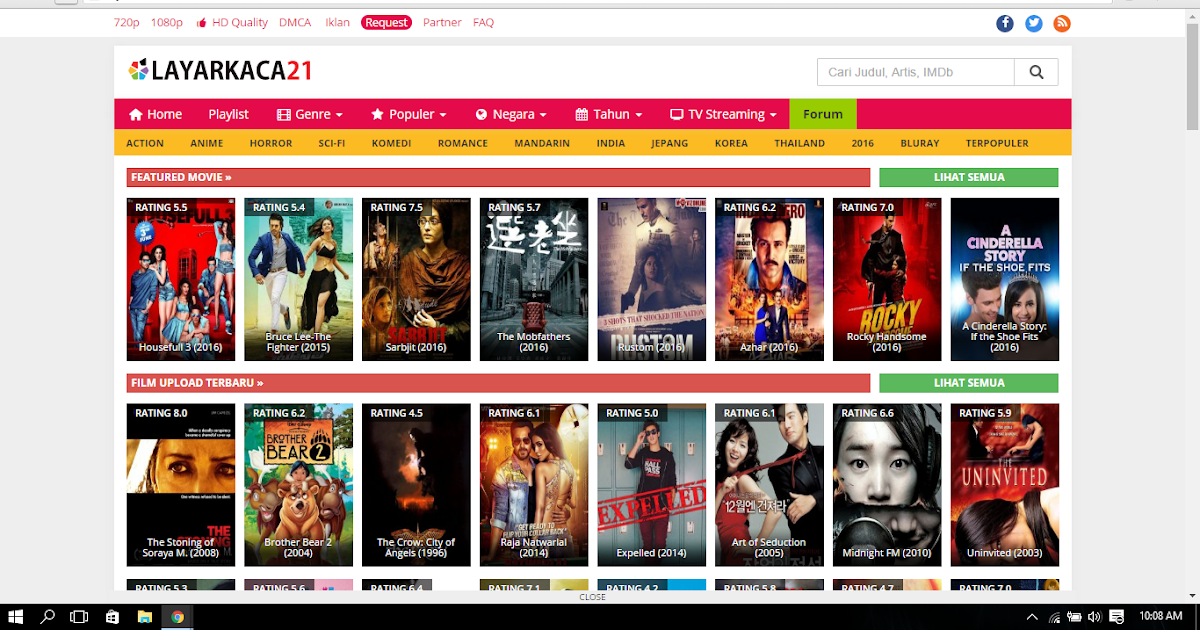Open the Playlist menu item

click(x=229, y=114)
